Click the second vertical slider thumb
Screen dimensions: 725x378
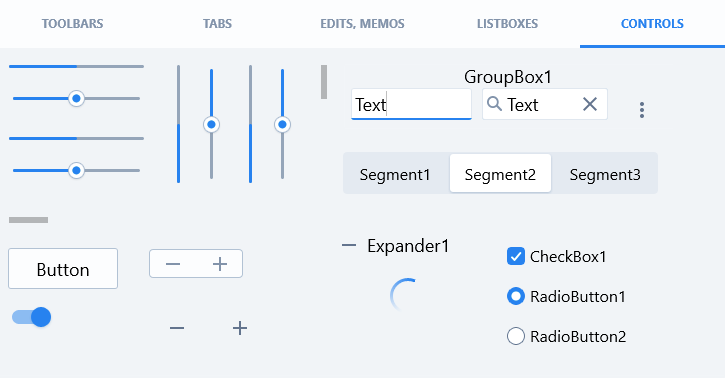tap(283, 124)
